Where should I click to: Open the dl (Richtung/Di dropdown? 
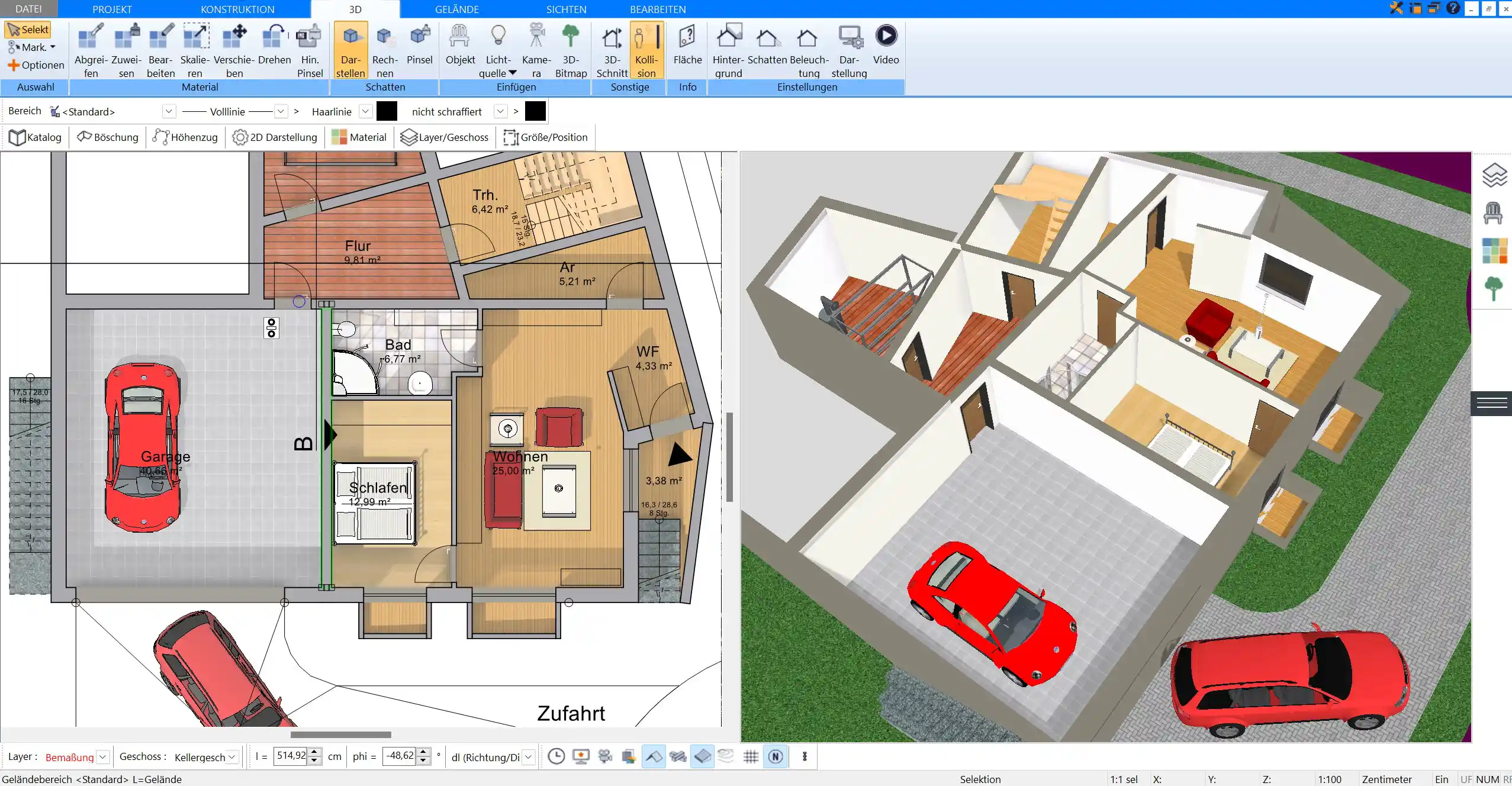point(529,757)
